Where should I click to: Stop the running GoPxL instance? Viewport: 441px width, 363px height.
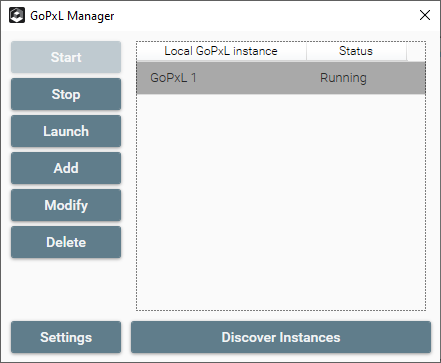pos(66,94)
